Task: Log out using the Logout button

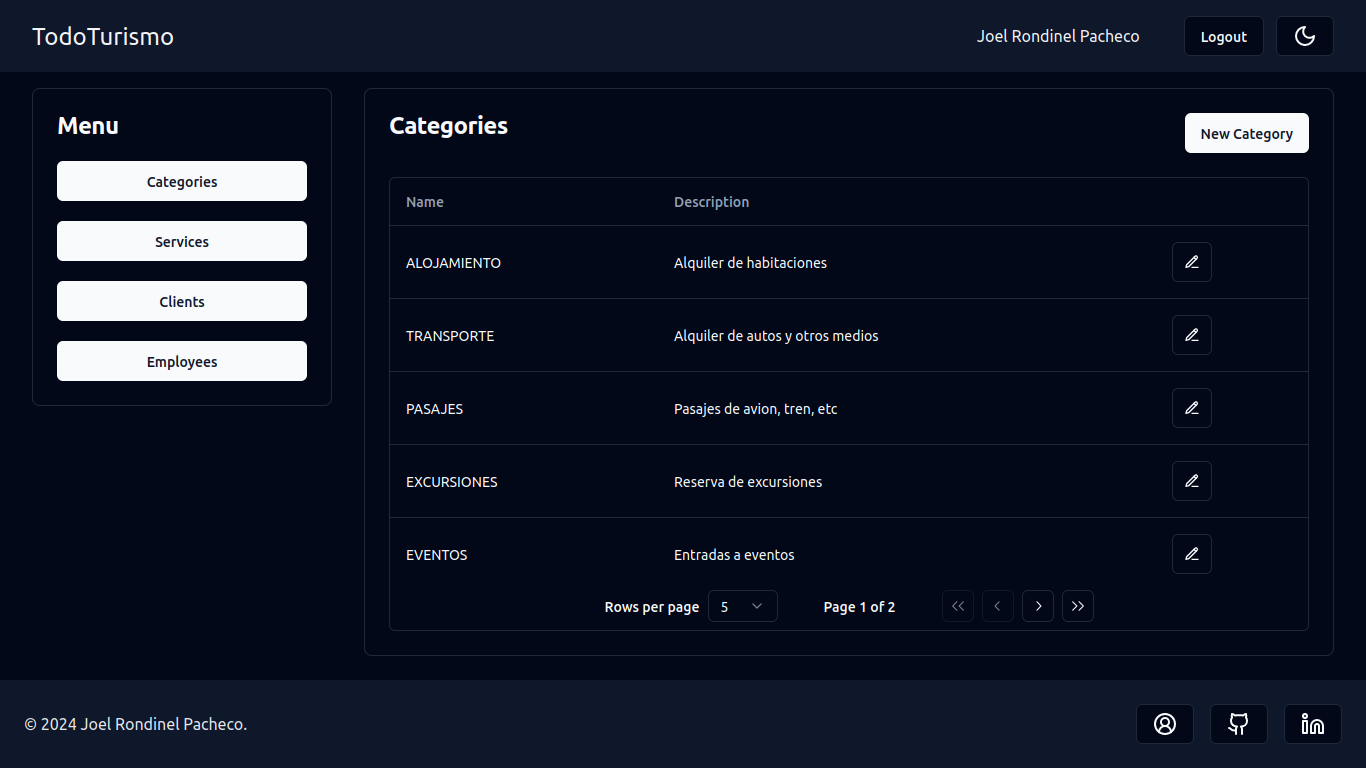Action: [x=1223, y=36]
